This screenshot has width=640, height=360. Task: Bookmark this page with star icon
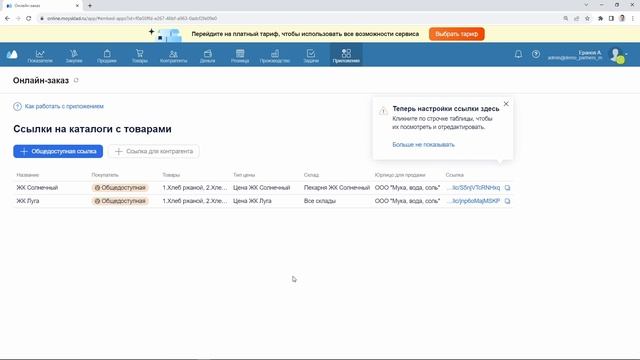[x=587, y=18]
